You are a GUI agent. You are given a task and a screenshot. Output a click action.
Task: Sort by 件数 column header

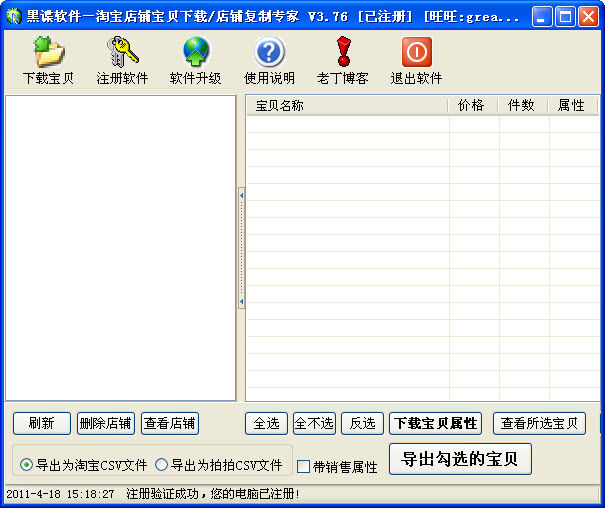point(523,105)
